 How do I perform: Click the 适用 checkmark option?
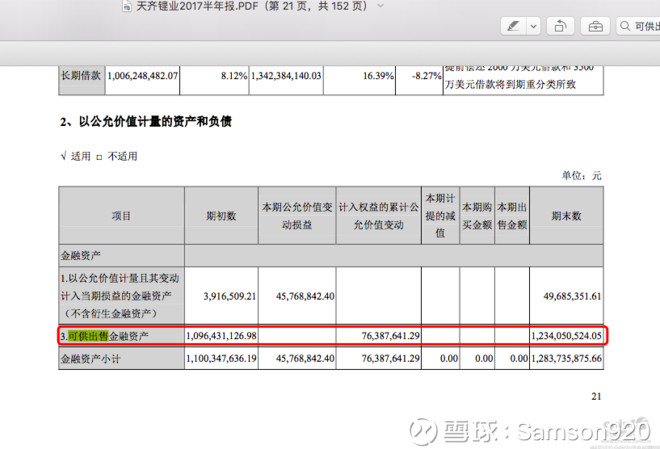76,156
